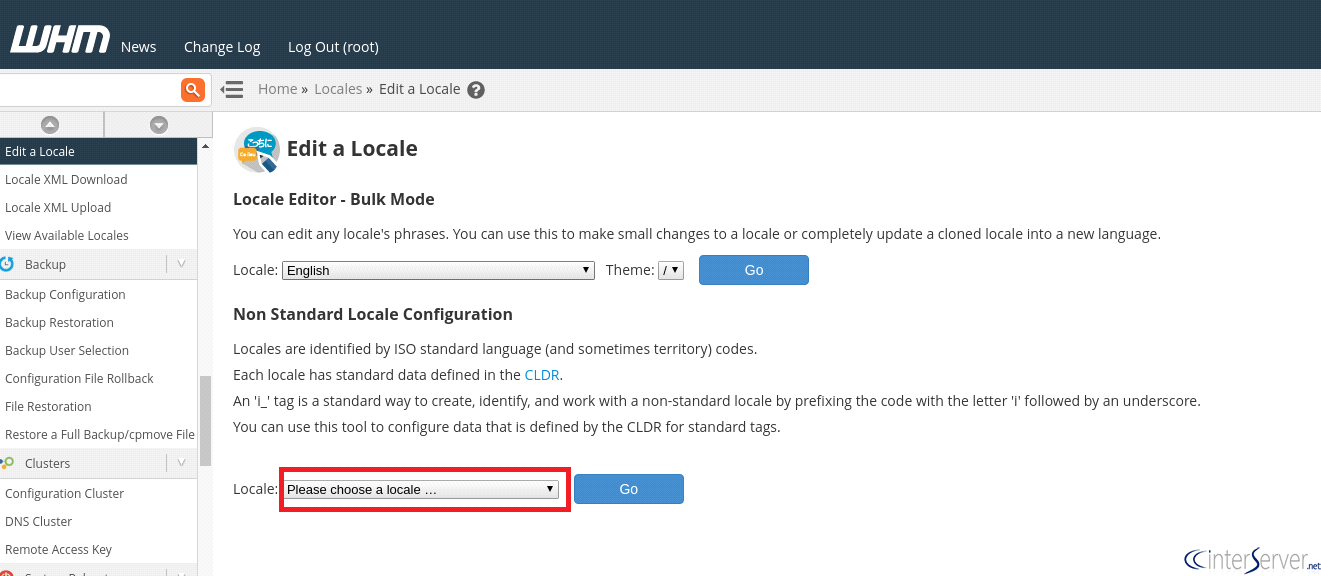
Task: Open the 'Please choose a locale' dropdown
Action: pyautogui.click(x=422, y=489)
